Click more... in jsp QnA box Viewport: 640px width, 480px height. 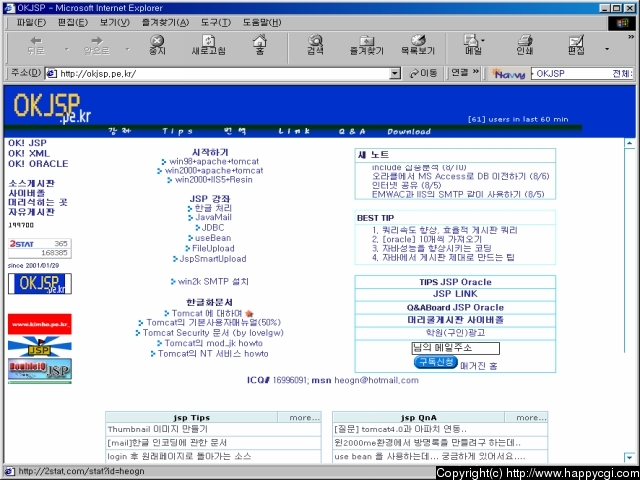pyautogui.click(x=531, y=418)
